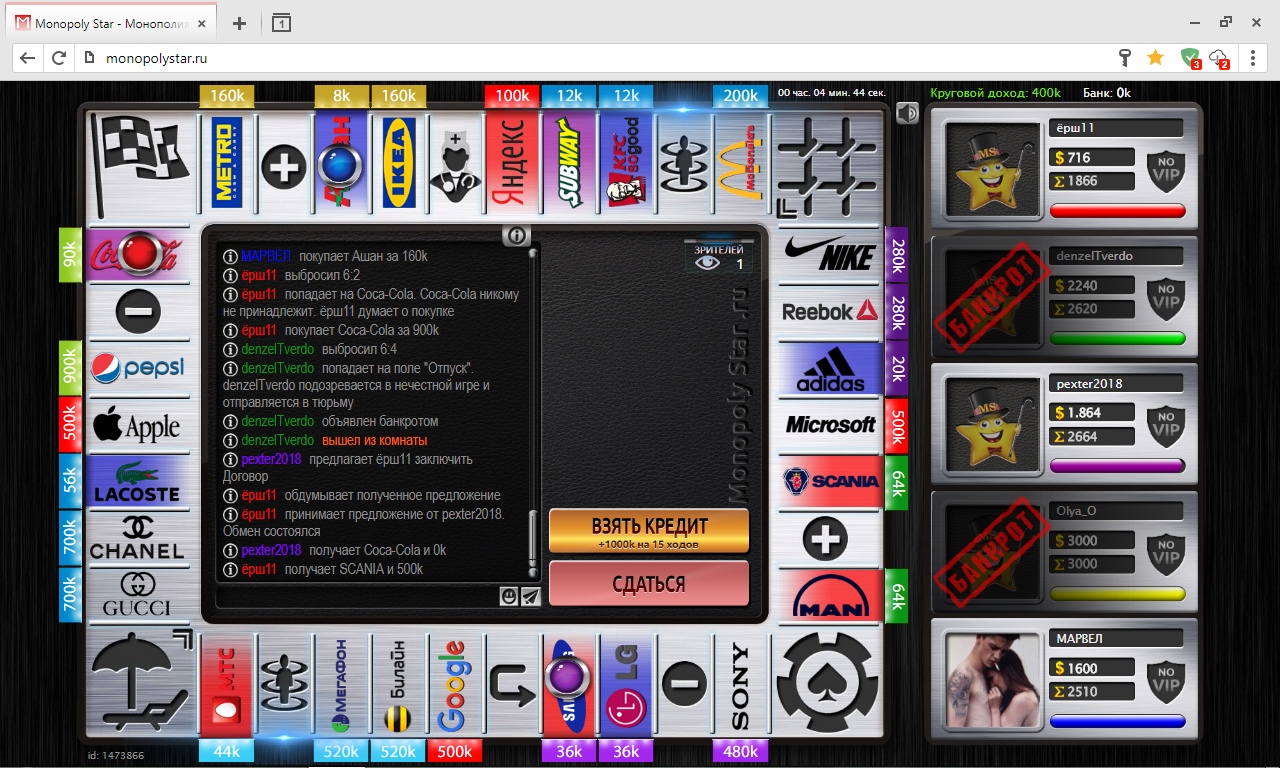Click the player name denzelTverdo
1280x768 pixels.
(1094, 256)
